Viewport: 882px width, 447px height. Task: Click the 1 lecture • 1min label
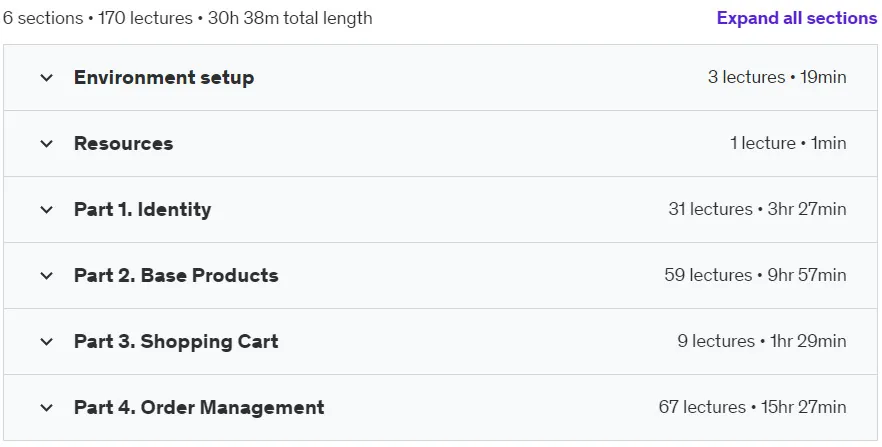[x=788, y=143]
